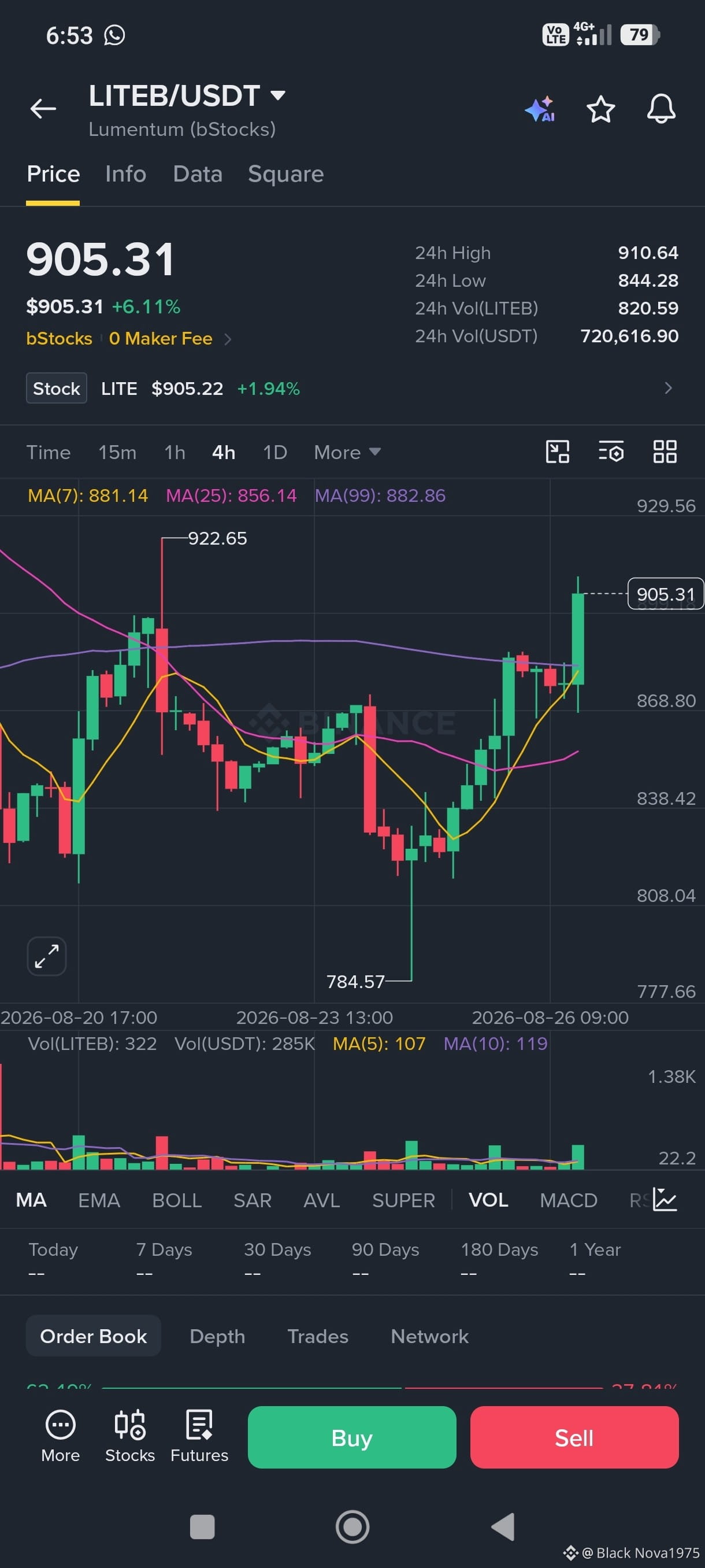Toggle the VOL sub-indicator
The width and height of the screenshot is (705, 1568).
pos(488,1200)
